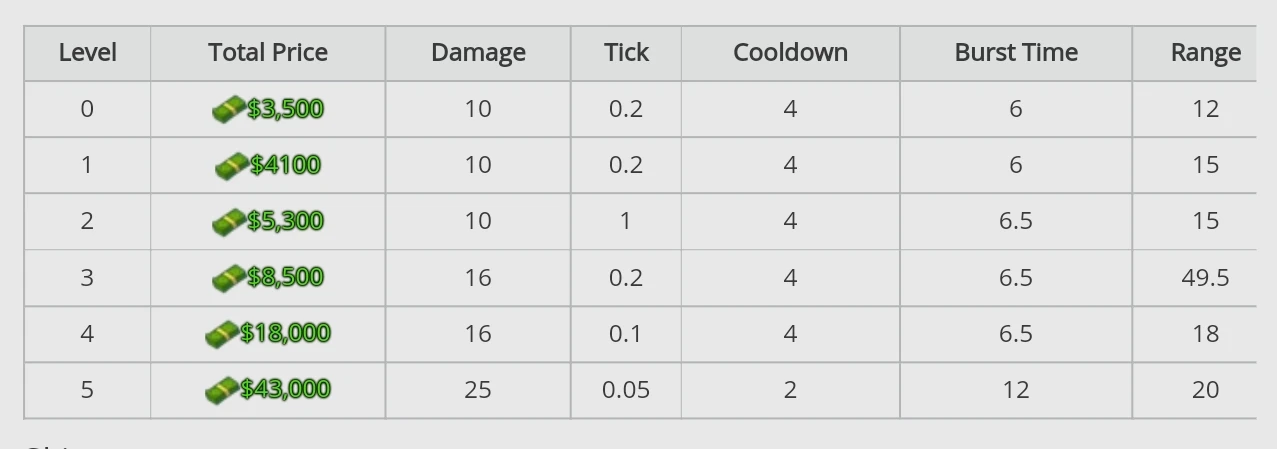Click the Damage column header

(x=478, y=53)
